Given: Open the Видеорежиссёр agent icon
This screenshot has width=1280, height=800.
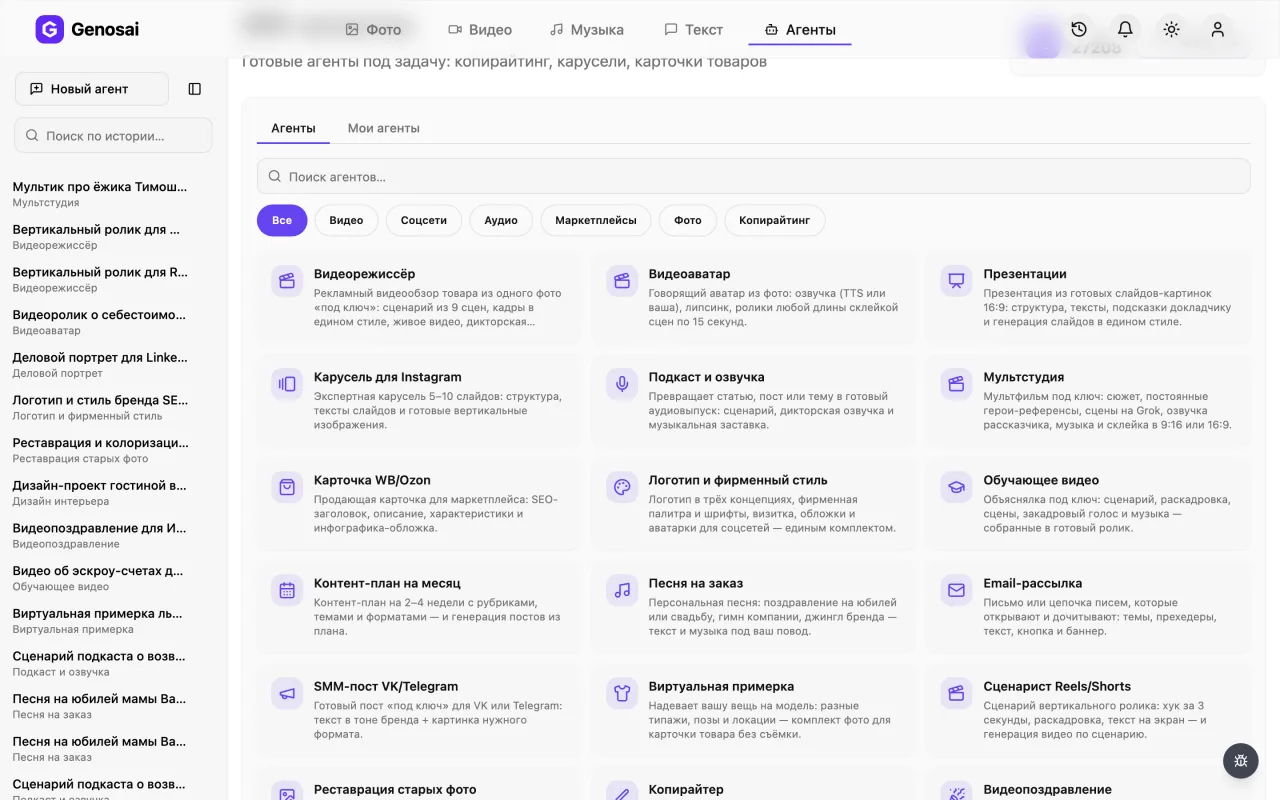Looking at the screenshot, I should (x=287, y=281).
